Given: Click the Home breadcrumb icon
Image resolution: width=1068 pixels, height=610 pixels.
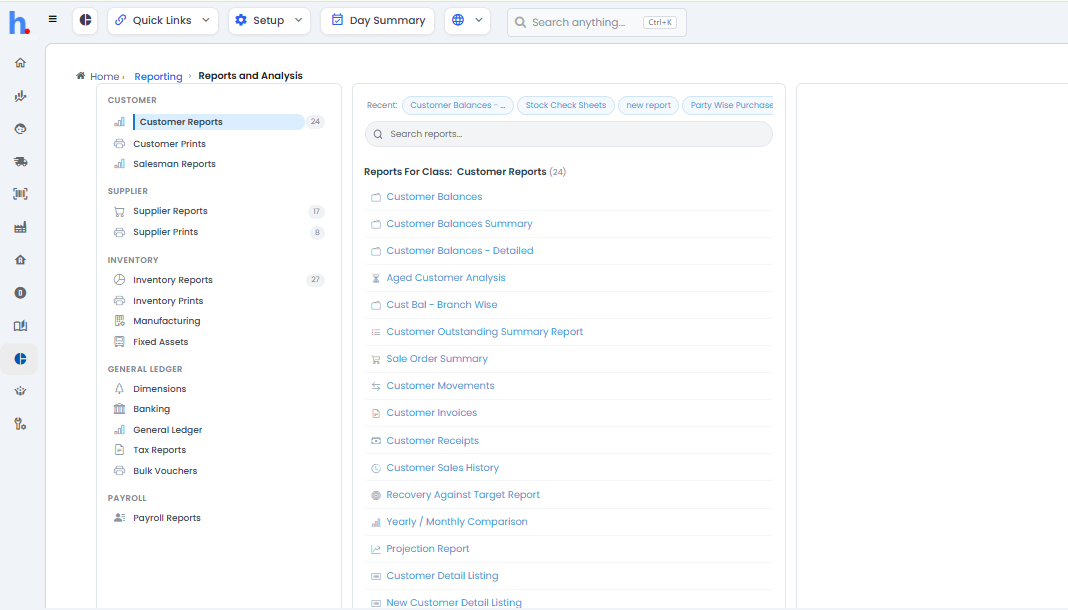Looking at the screenshot, I should click(80, 76).
